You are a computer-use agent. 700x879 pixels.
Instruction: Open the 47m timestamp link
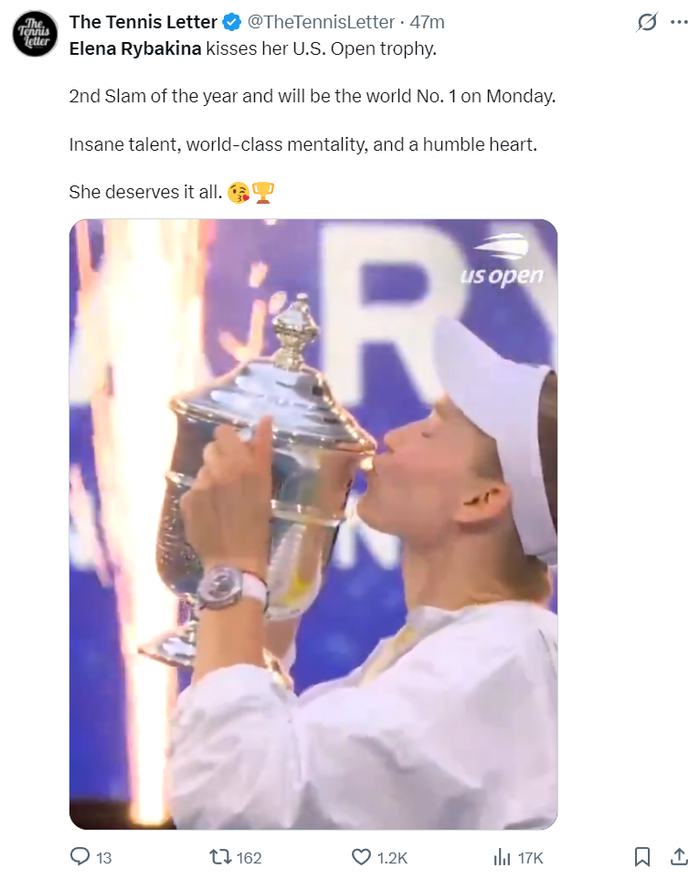click(x=427, y=22)
